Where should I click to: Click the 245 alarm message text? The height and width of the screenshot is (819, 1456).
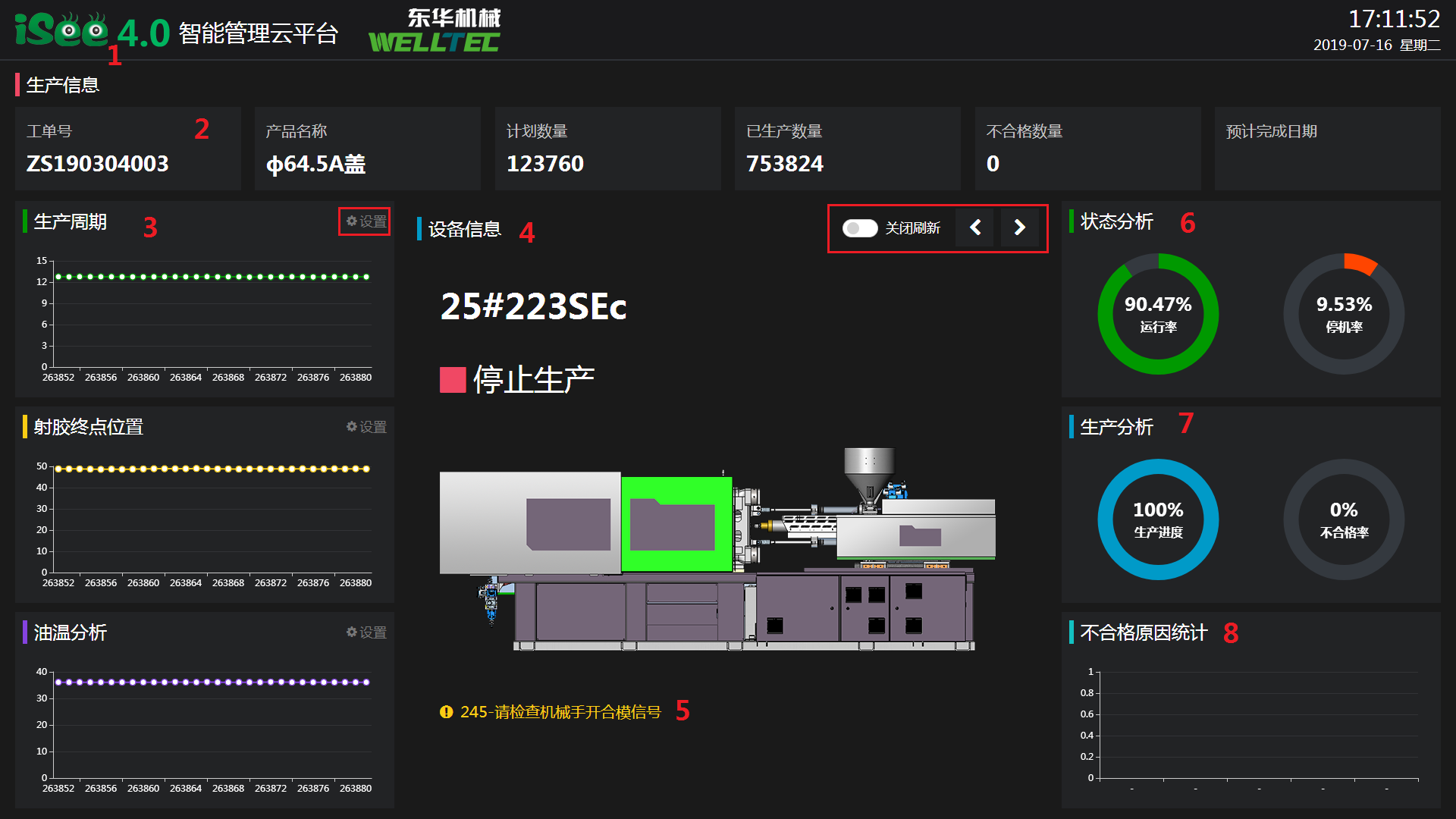[x=560, y=712]
